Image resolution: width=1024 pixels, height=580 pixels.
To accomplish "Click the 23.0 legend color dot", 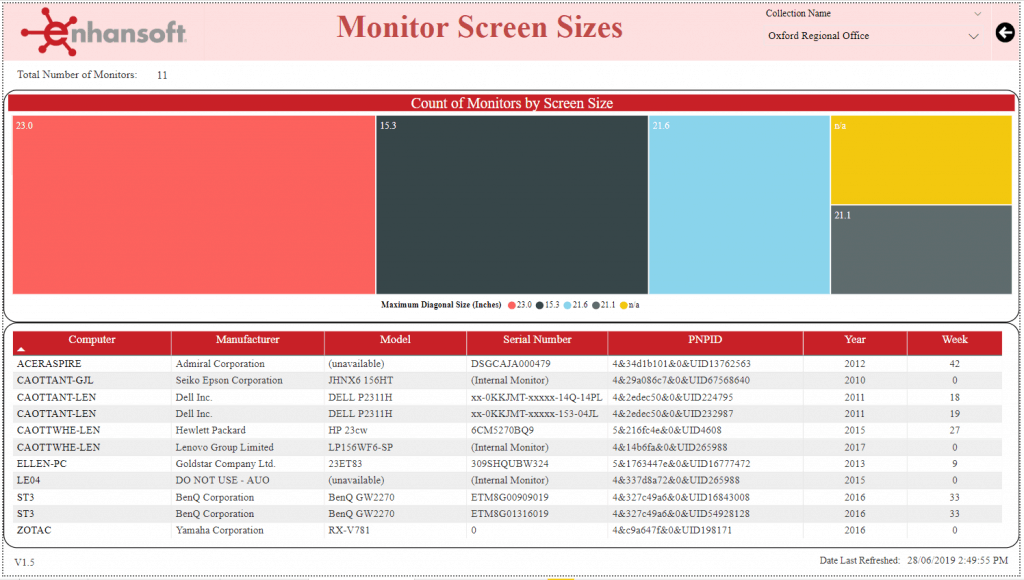I will pos(512,305).
